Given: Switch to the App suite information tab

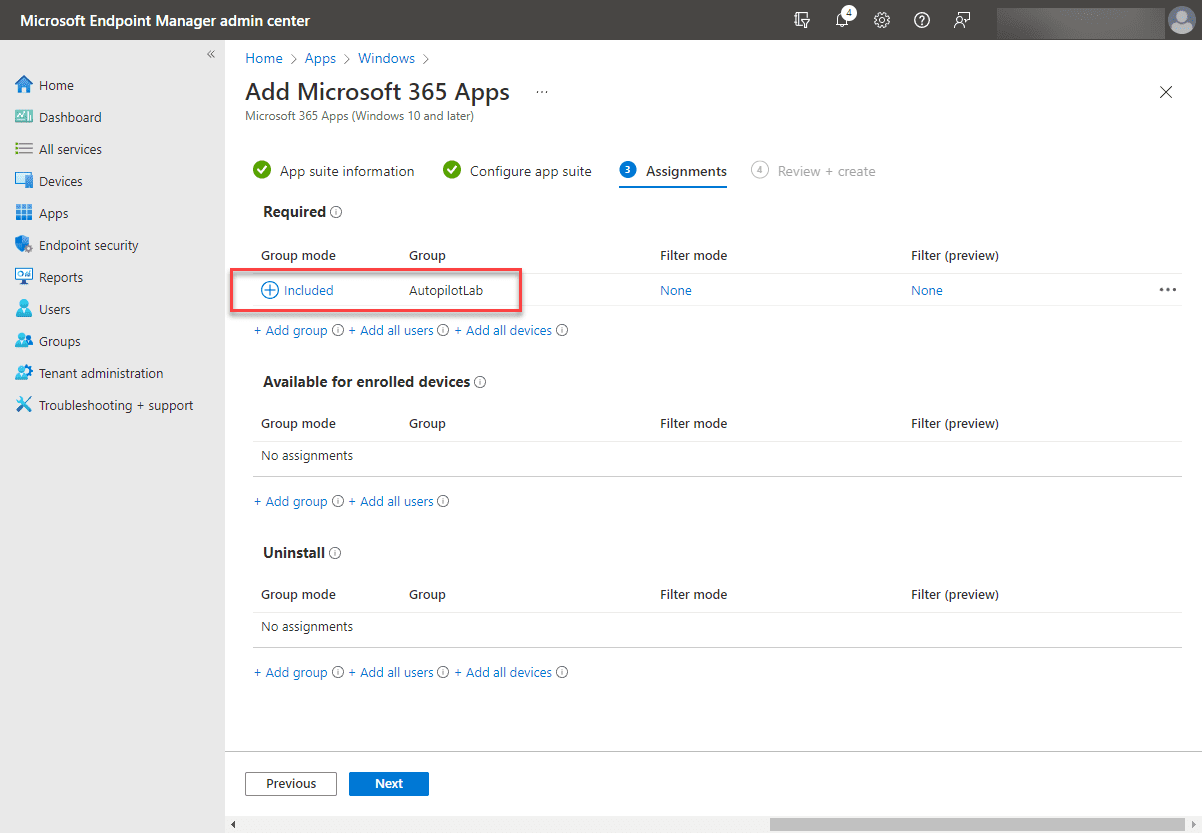Looking at the screenshot, I should click(346, 171).
